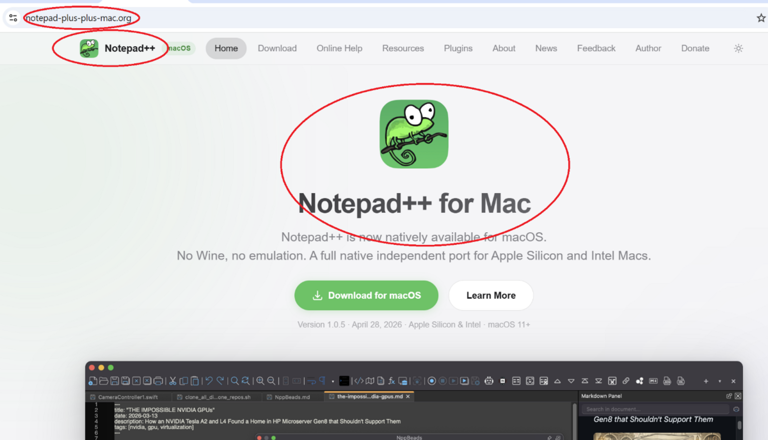Open the Feedback link in the navbar
768x440 pixels.
click(x=596, y=49)
